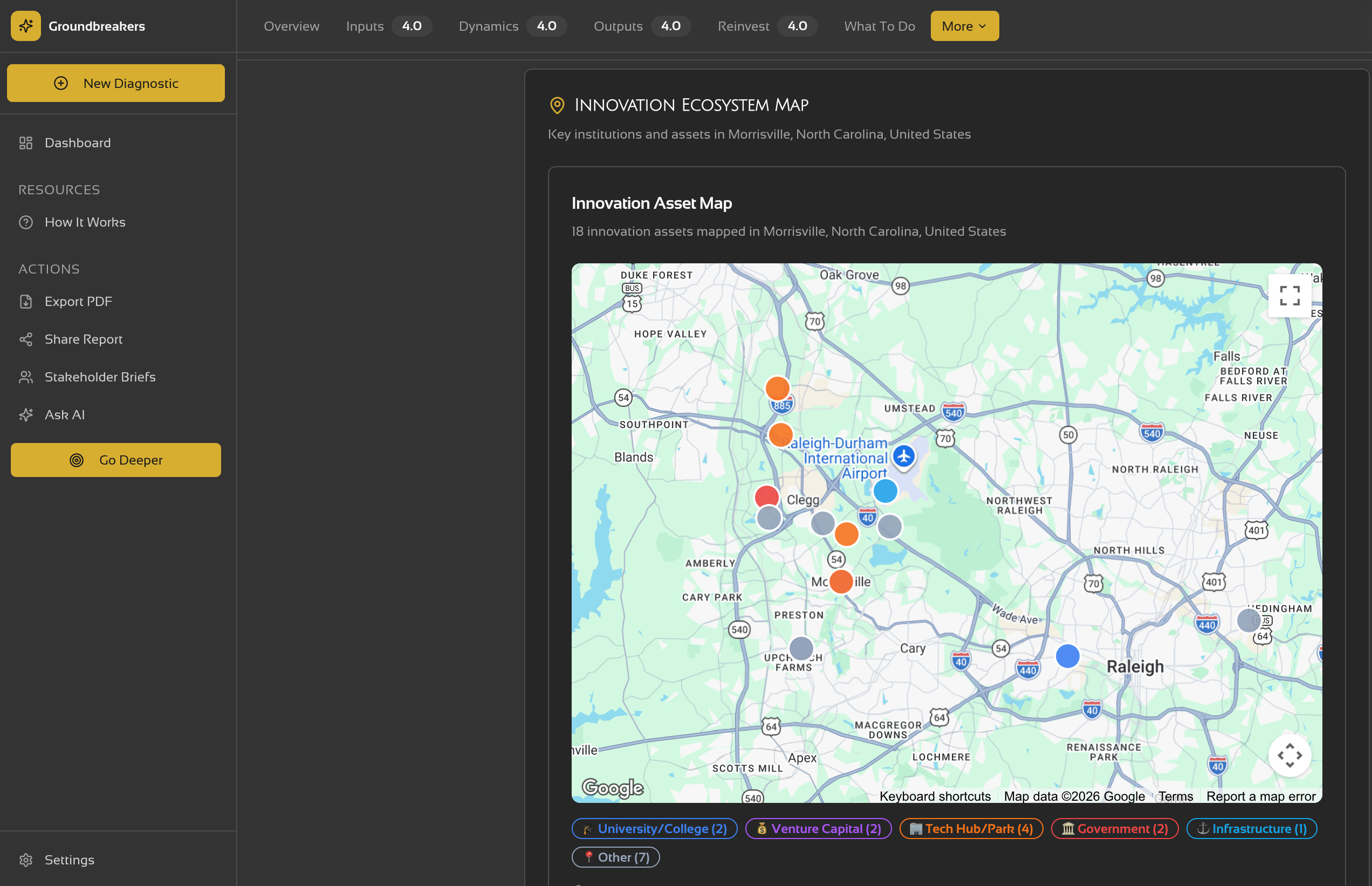Open Google Maps Terms link
The image size is (1372, 886).
(1175, 796)
